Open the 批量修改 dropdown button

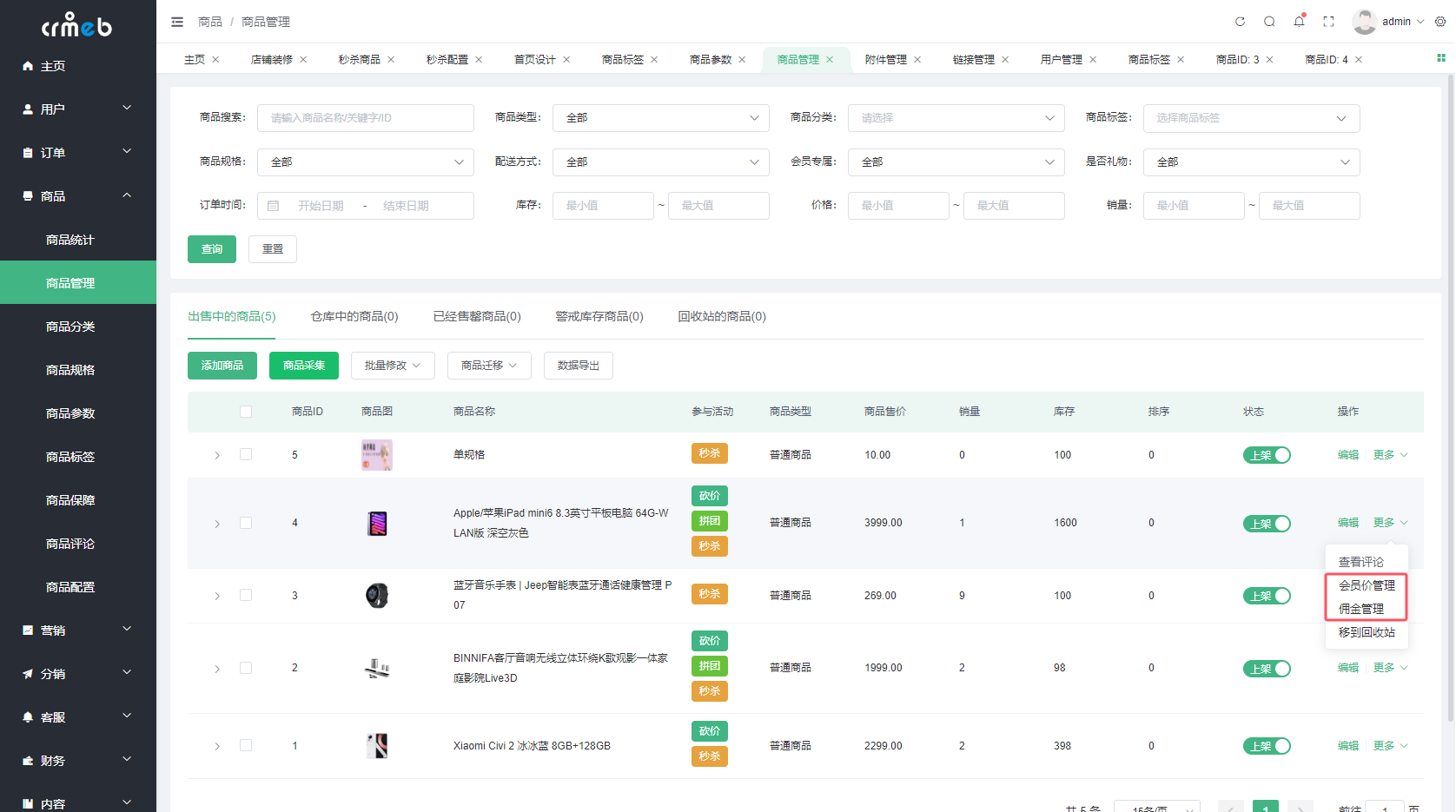tap(393, 366)
